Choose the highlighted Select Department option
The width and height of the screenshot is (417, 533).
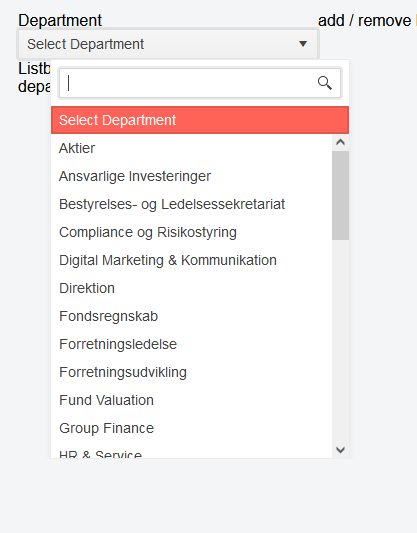click(200, 120)
